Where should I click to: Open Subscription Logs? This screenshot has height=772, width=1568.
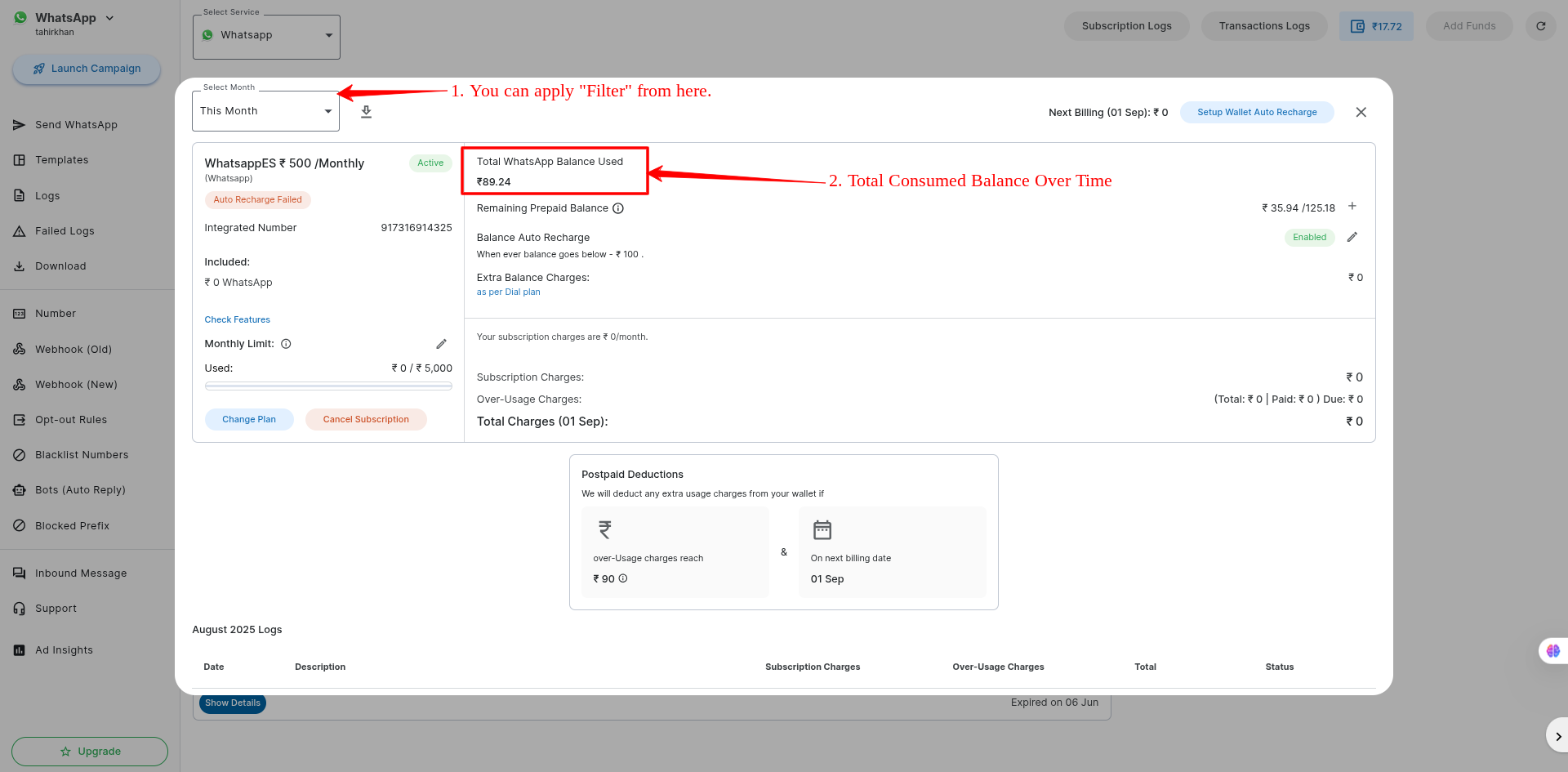click(x=1126, y=26)
